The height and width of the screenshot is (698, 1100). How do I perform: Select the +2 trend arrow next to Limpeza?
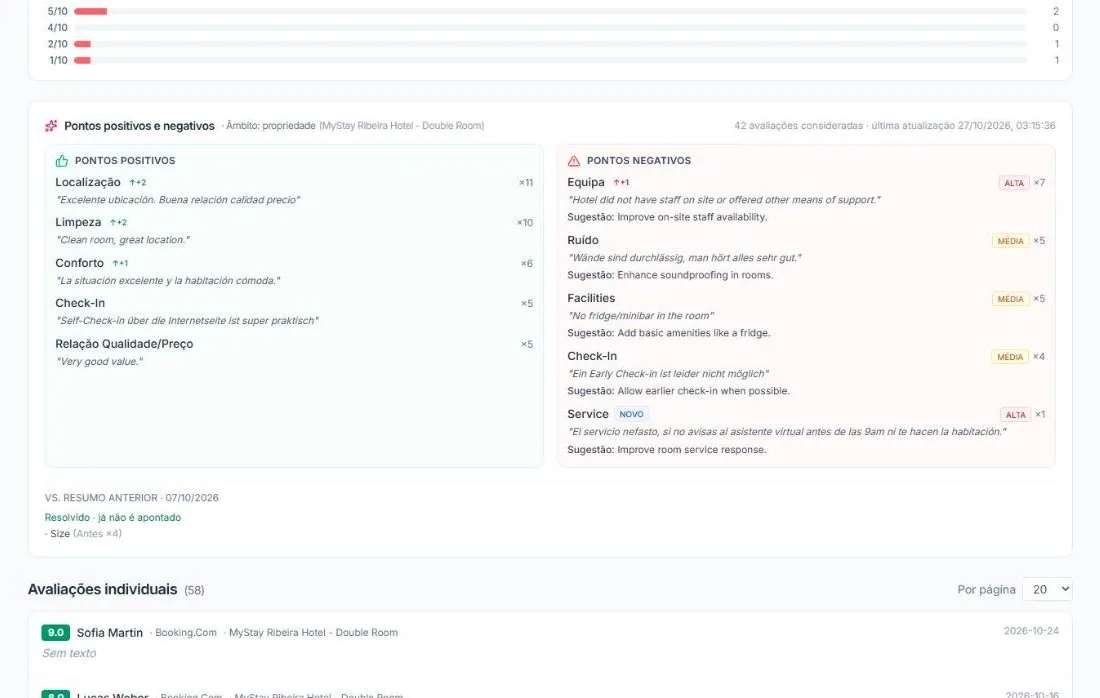point(119,222)
